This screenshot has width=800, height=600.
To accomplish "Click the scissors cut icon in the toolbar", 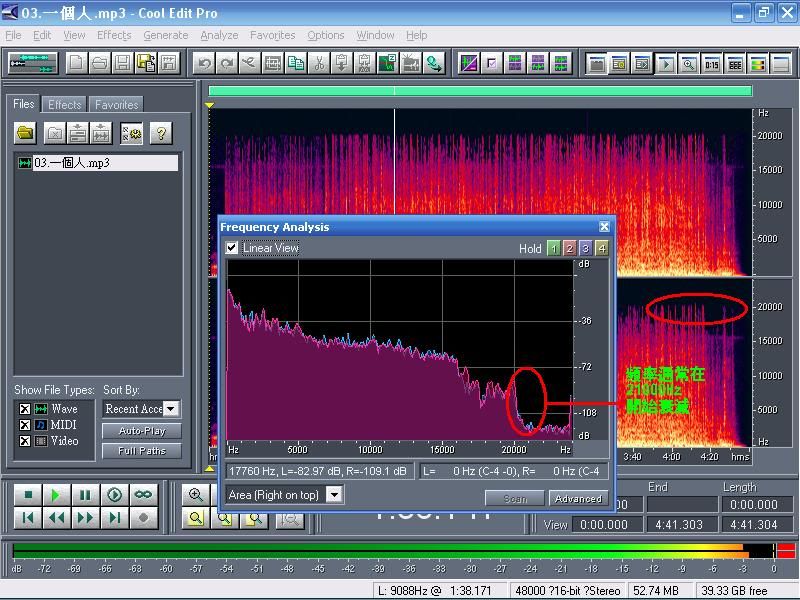I will coord(319,63).
